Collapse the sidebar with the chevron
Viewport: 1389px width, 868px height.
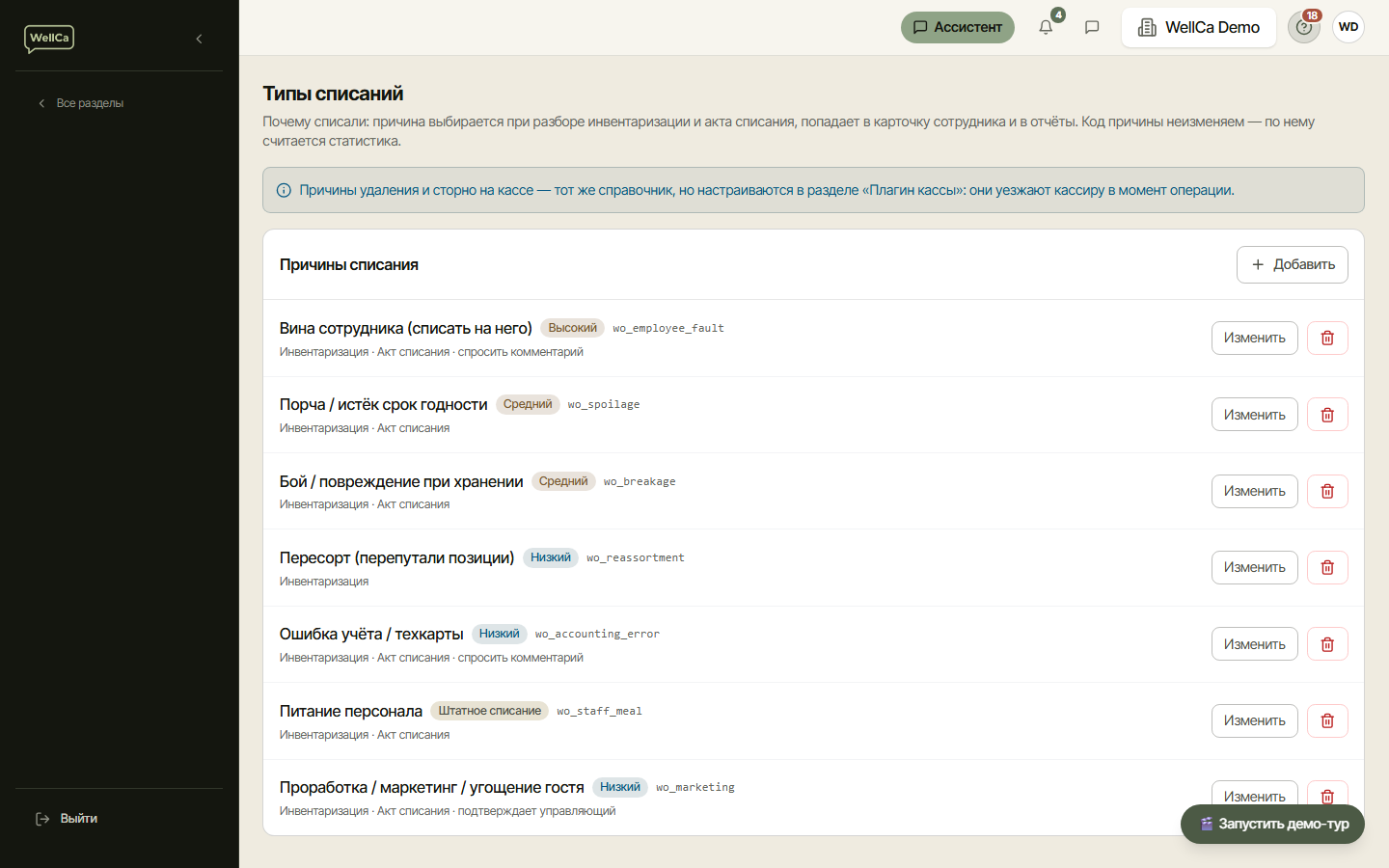[199, 39]
